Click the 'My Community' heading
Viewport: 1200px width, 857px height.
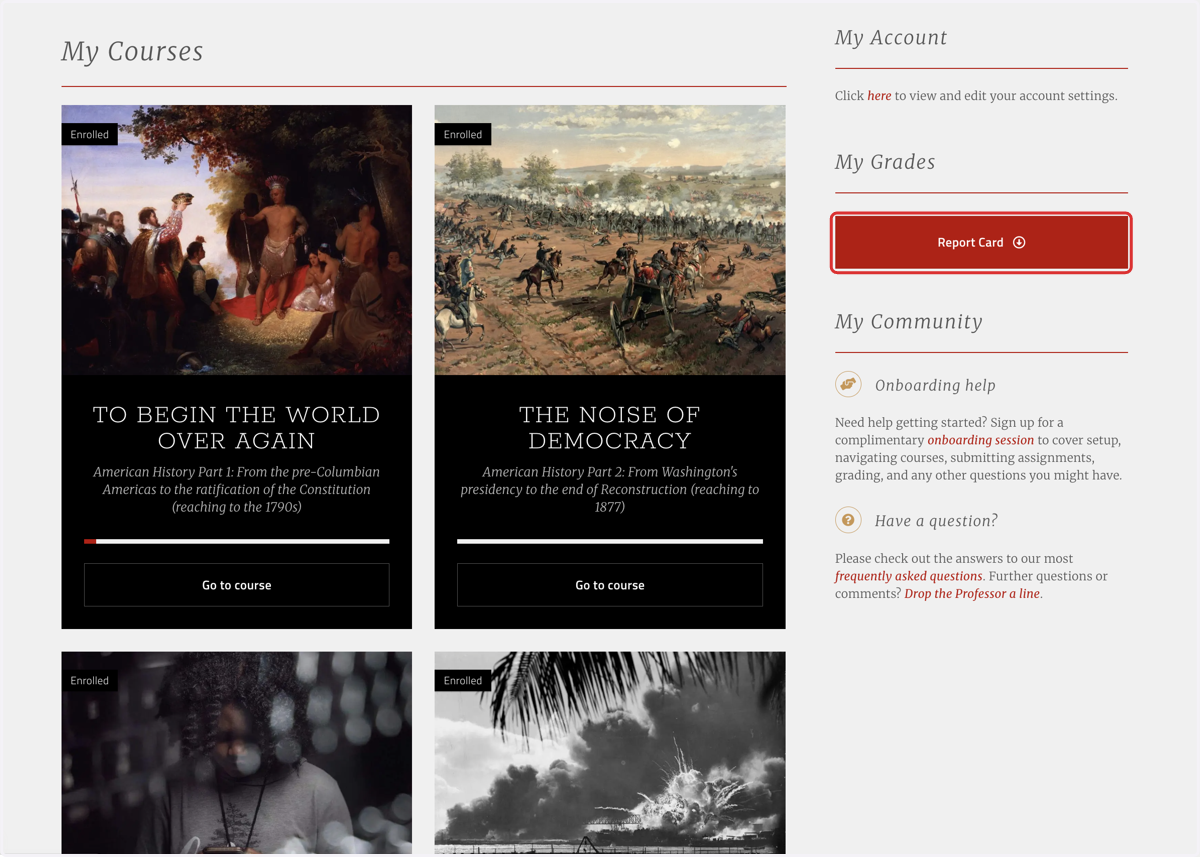tap(909, 322)
